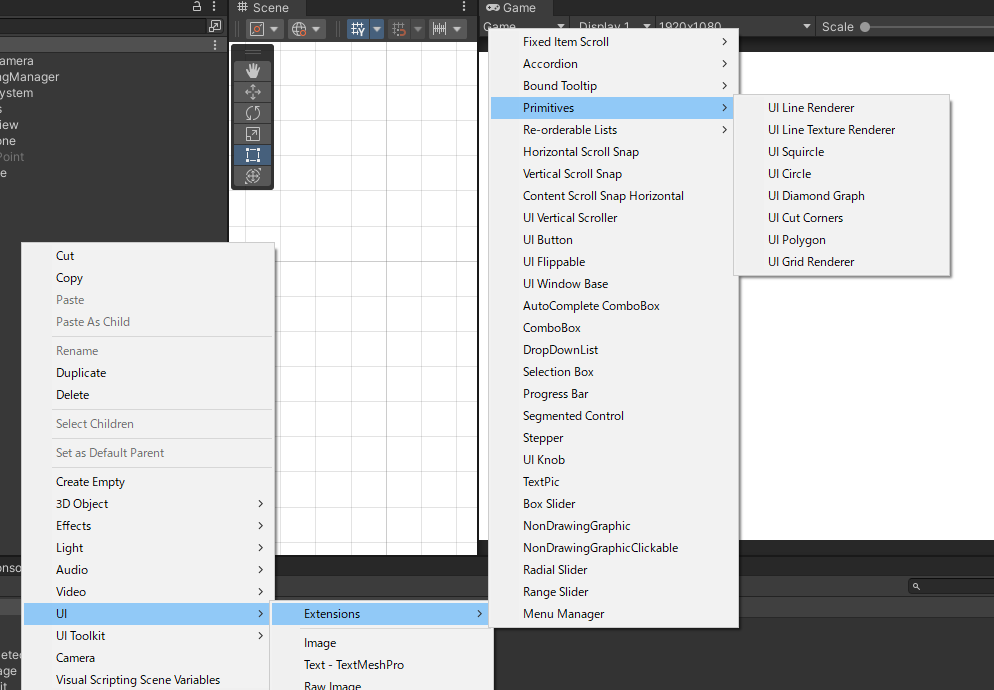The image size is (994, 690).
Task: Open the hierarchy scene row options
Action: coord(215,45)
